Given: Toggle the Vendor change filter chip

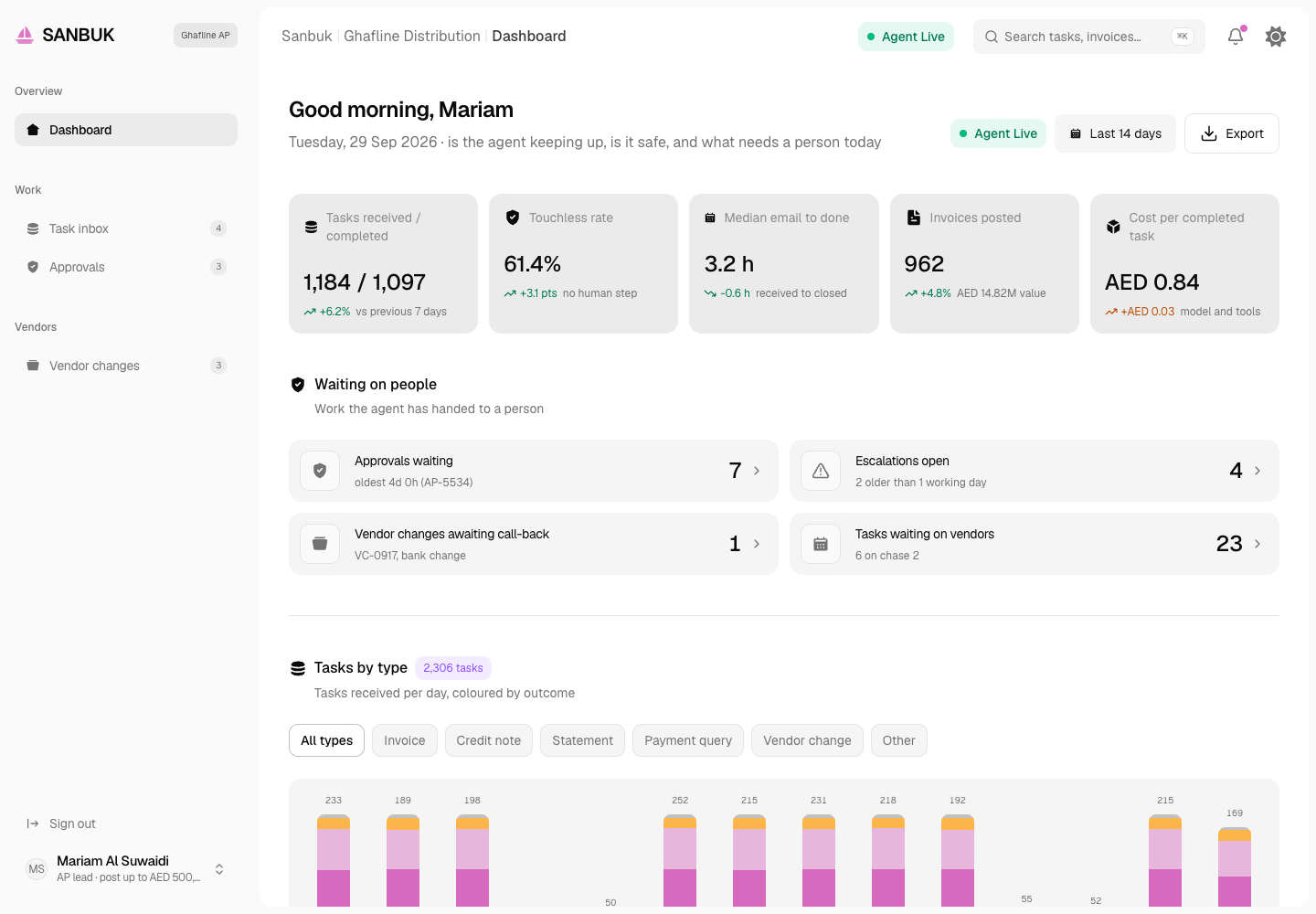Looking at the screenshot, I should coord(808,740).
